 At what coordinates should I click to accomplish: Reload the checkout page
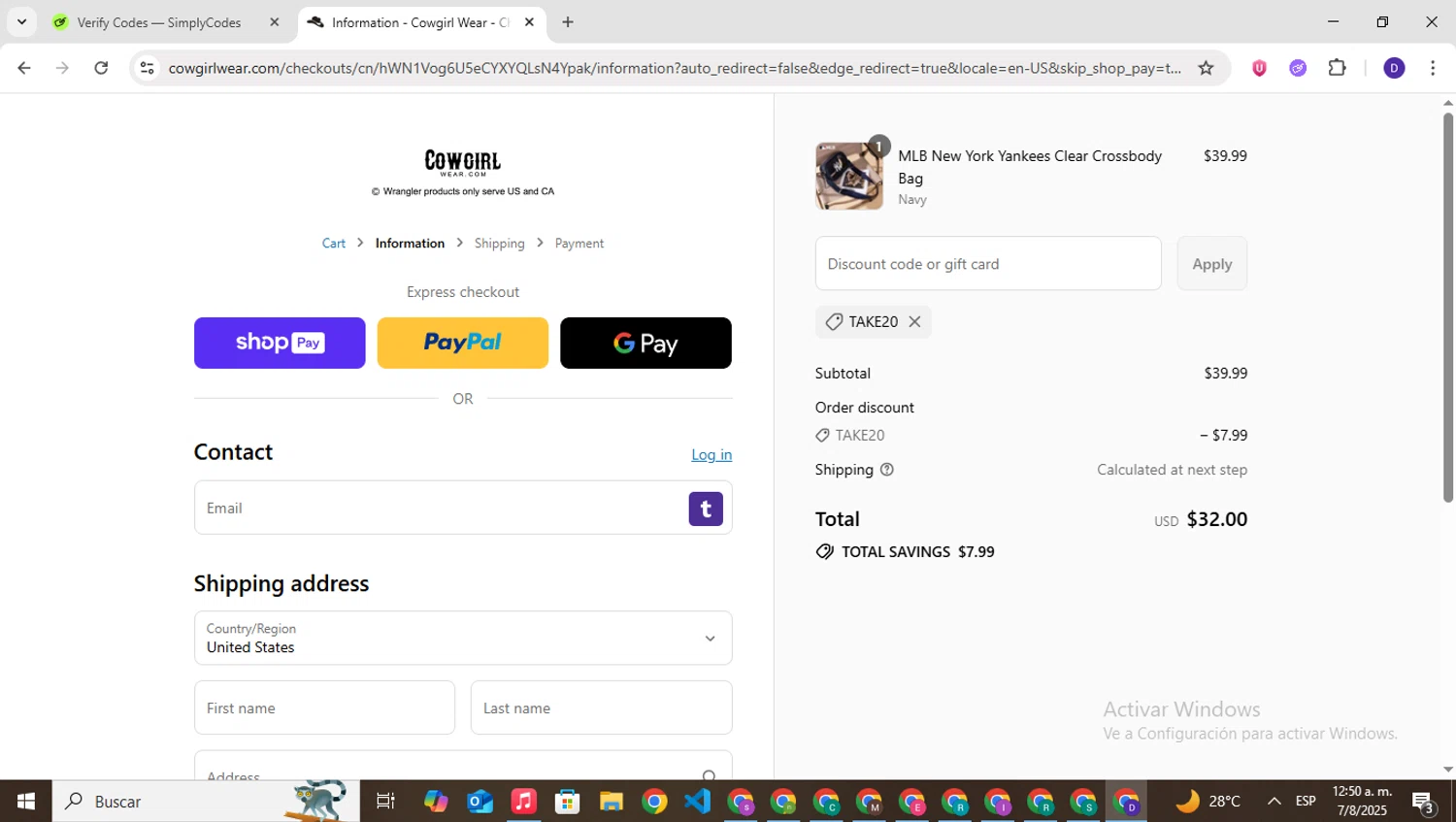(101, 68)
